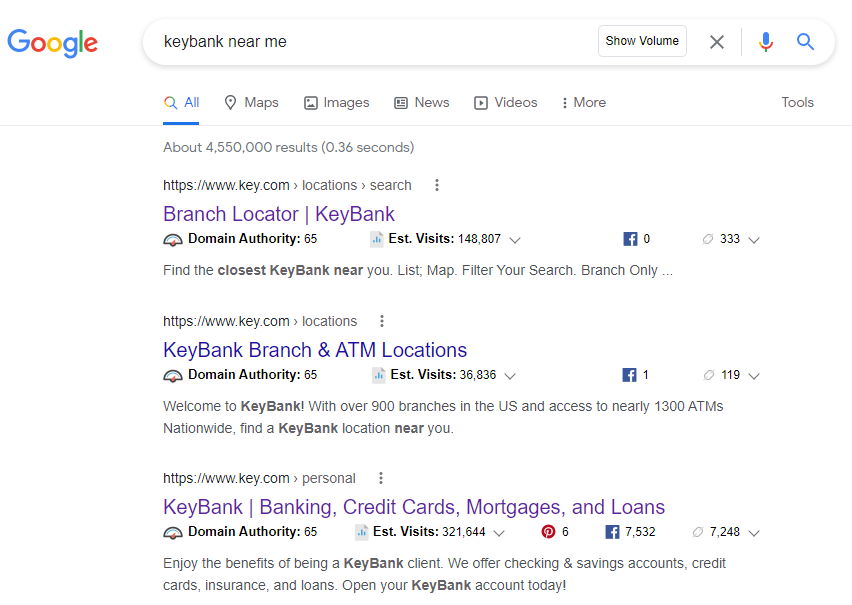Expand the chevron next to 7,248 links
852x605 pixels.
(754, 533)
